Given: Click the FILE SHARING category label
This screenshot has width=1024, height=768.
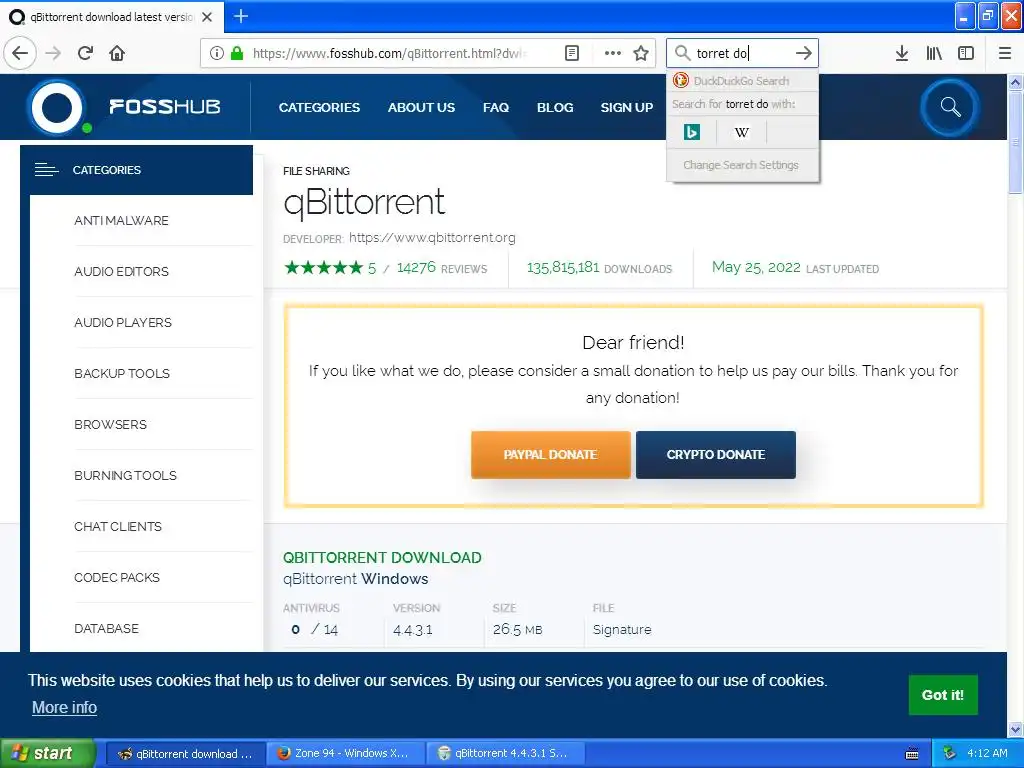Looking at the screenshot, I should pos(317,171).
